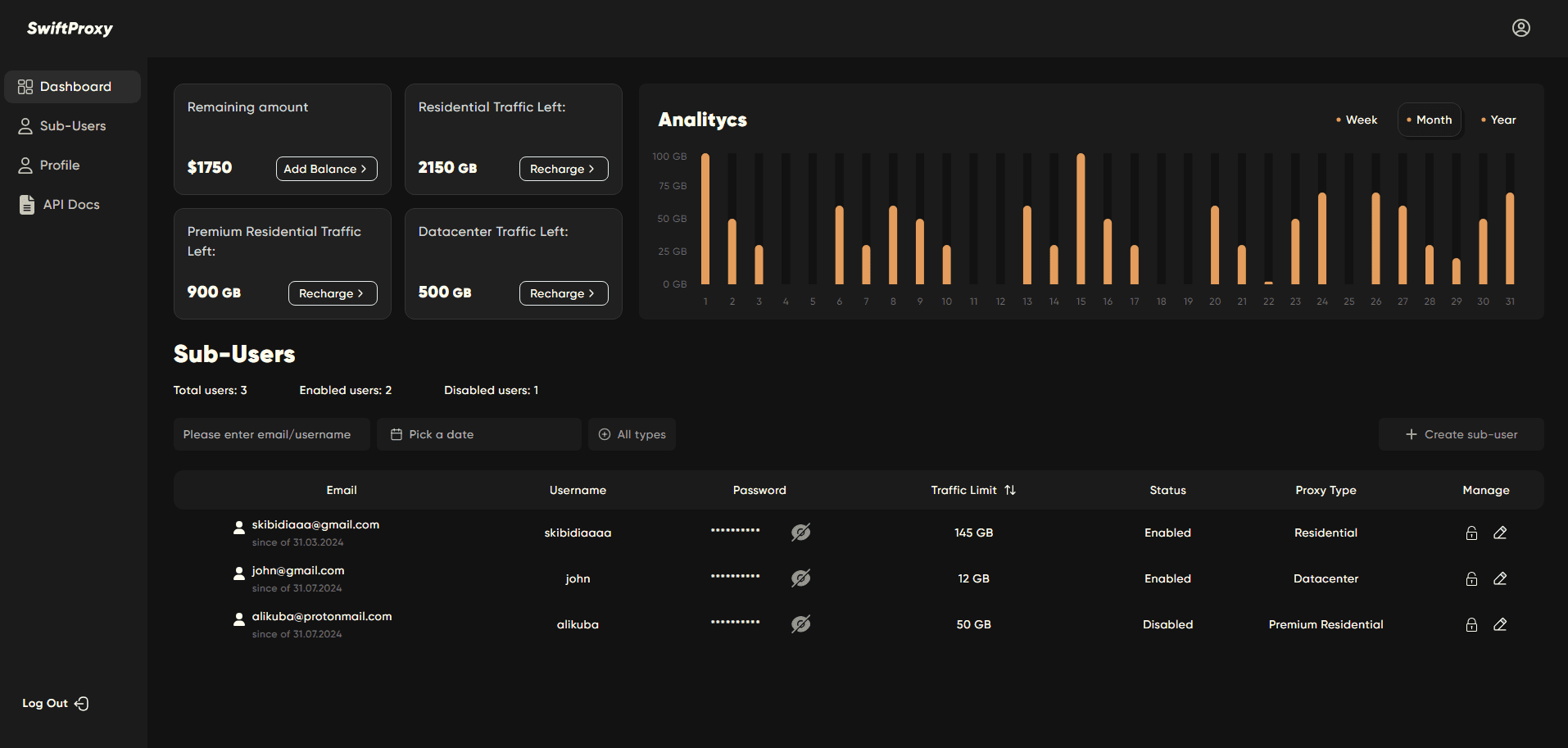Click the Sub-Users person icon in sidebar
The image size is (1568, 748).
pyautogui.click(x=25, y=126)
